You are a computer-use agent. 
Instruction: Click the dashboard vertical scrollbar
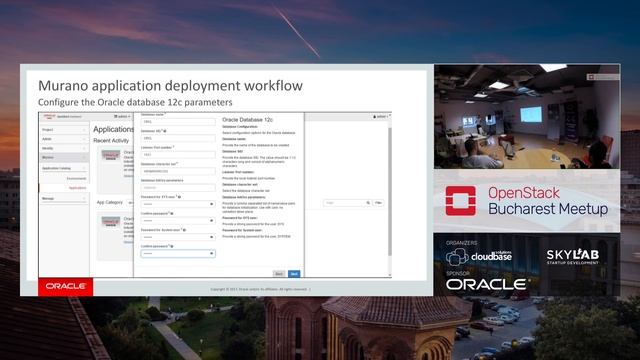point(390,192)
